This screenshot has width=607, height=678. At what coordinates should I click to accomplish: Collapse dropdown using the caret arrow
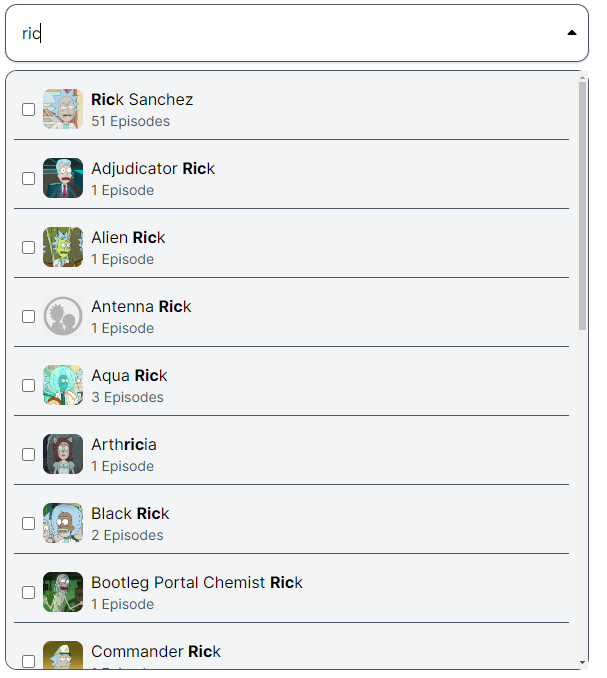[572, 33]
